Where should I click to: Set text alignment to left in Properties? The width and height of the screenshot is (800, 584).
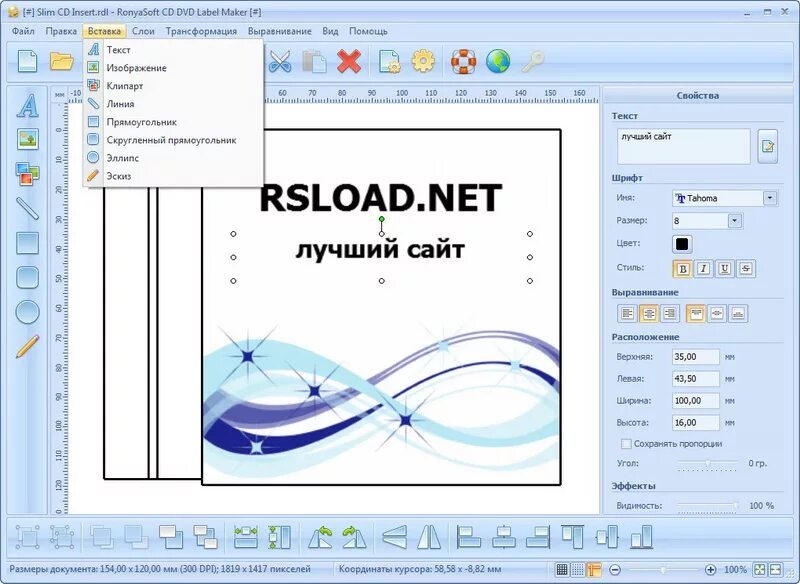[628, 313]
